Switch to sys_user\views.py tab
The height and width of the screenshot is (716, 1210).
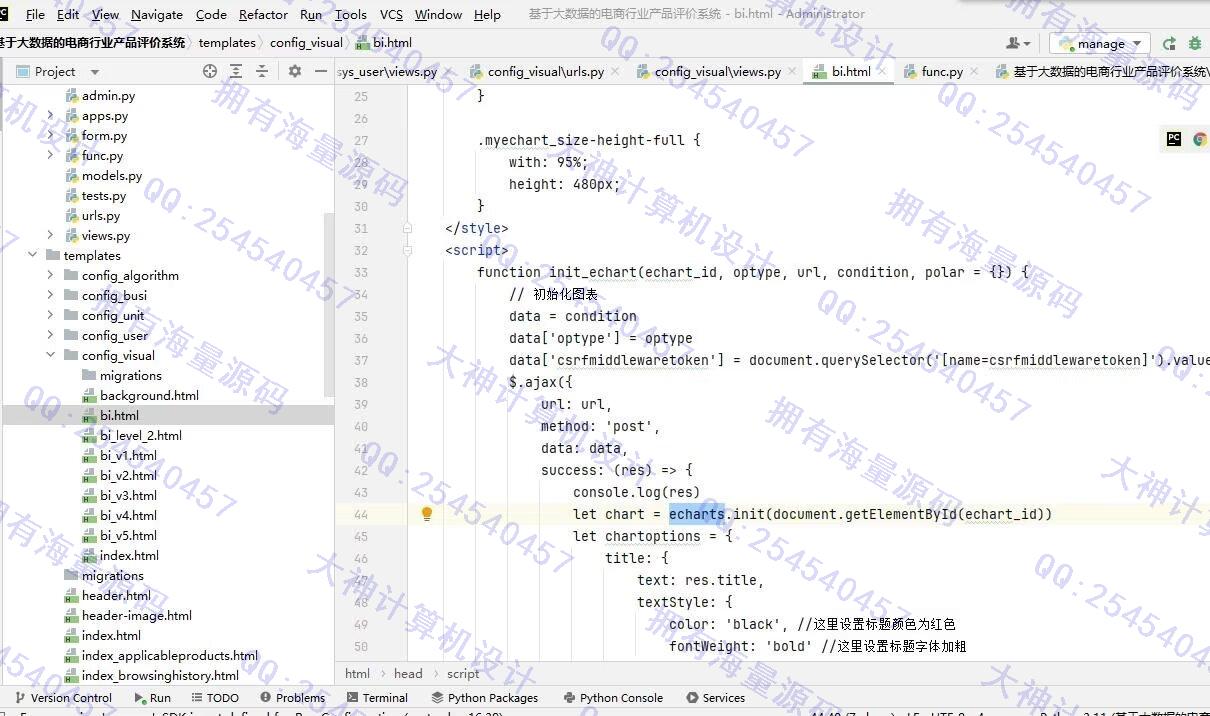(x=388, y=72)
